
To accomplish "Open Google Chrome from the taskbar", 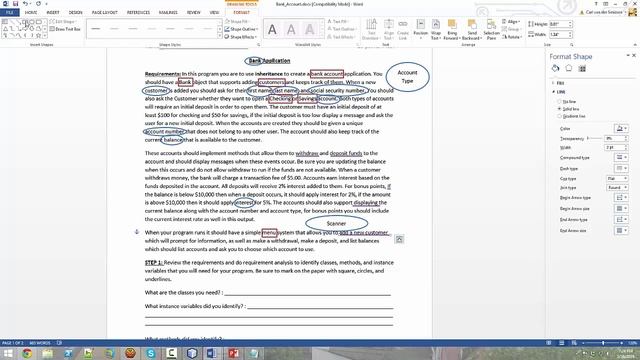I will pyautogui.click(x=27, y=353).
